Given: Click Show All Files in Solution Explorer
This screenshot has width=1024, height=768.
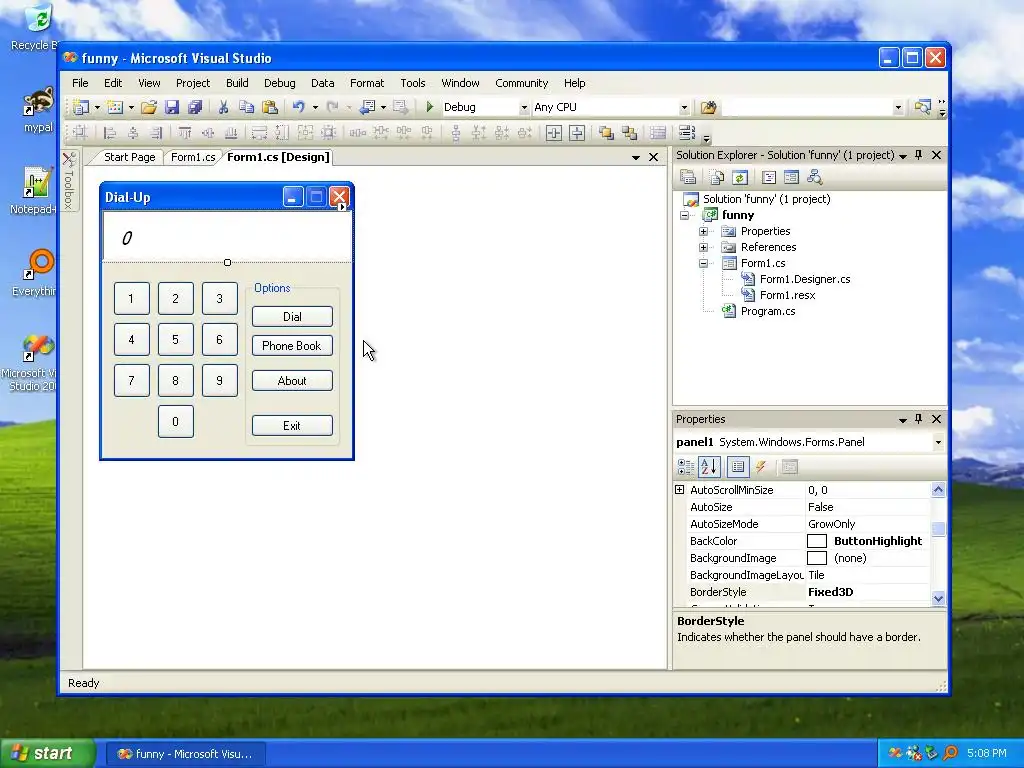Looking at the screenshot, I should click(717, 177).
